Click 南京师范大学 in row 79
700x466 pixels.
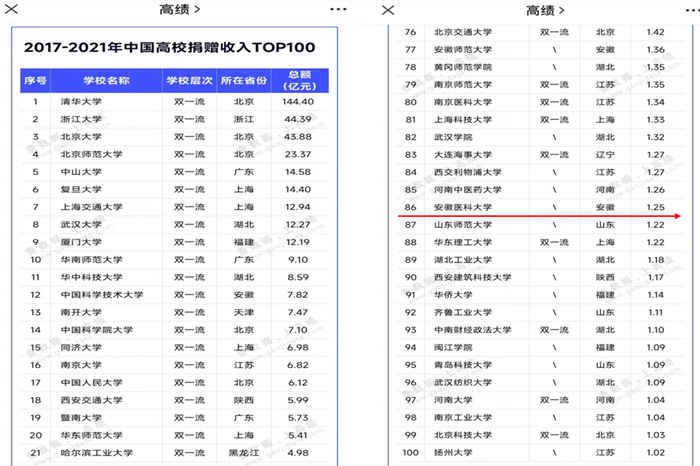point(463,84)
